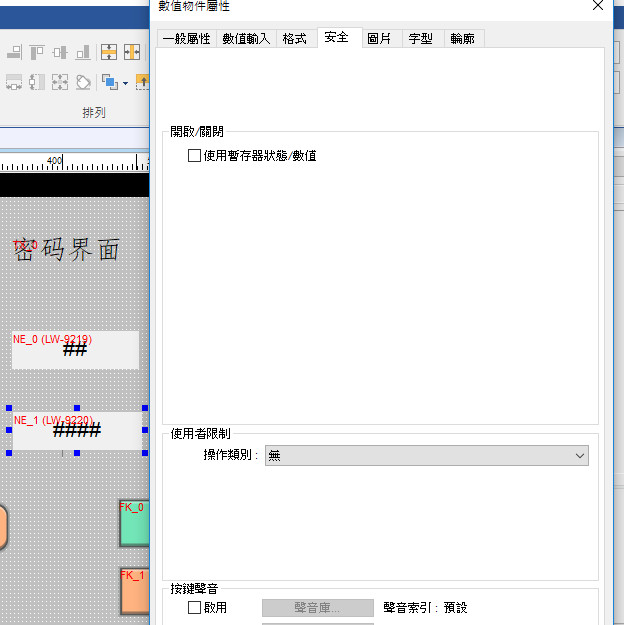
Task: Click the make same height icon
Action: pos(37,82)
